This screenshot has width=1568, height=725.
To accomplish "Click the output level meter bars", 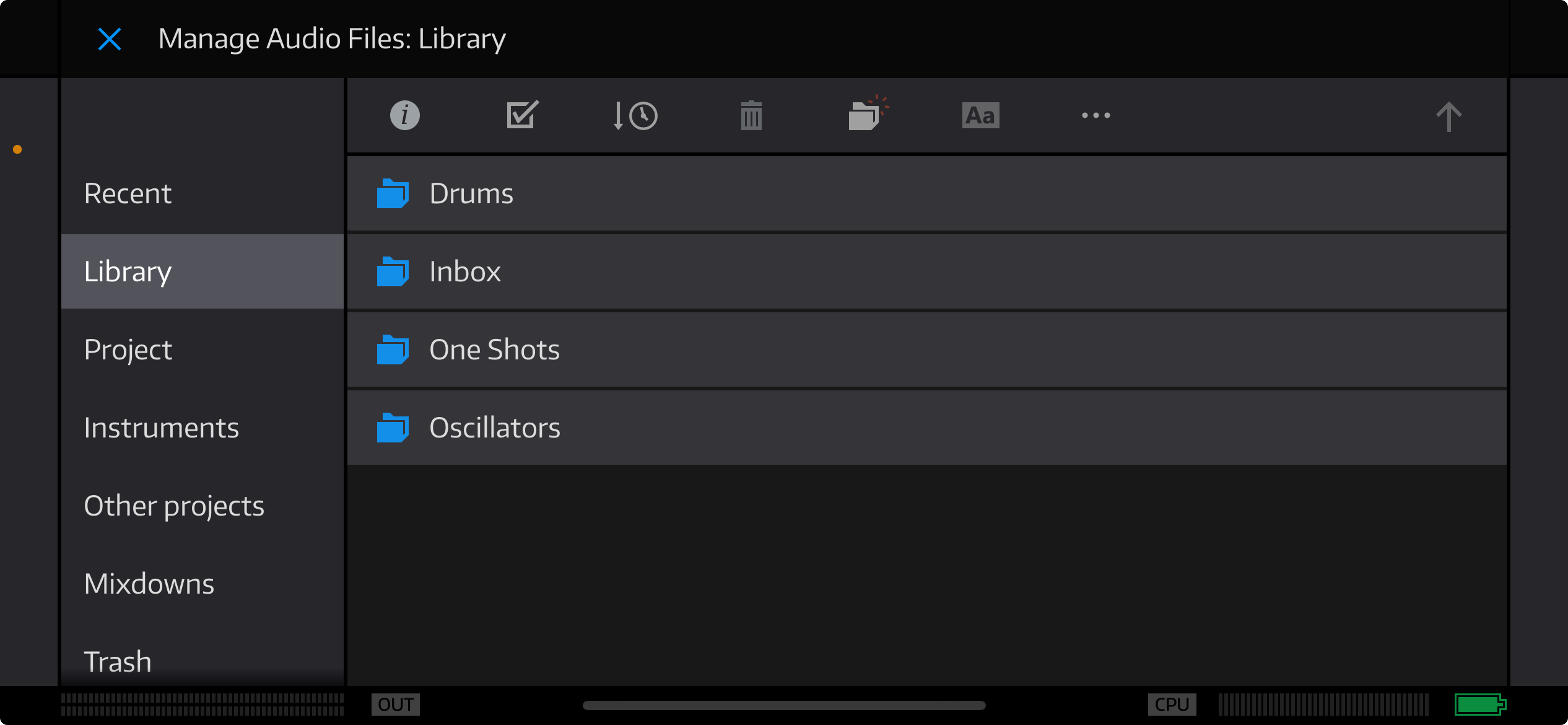I will pyautogui.click(x=203, y=705).
